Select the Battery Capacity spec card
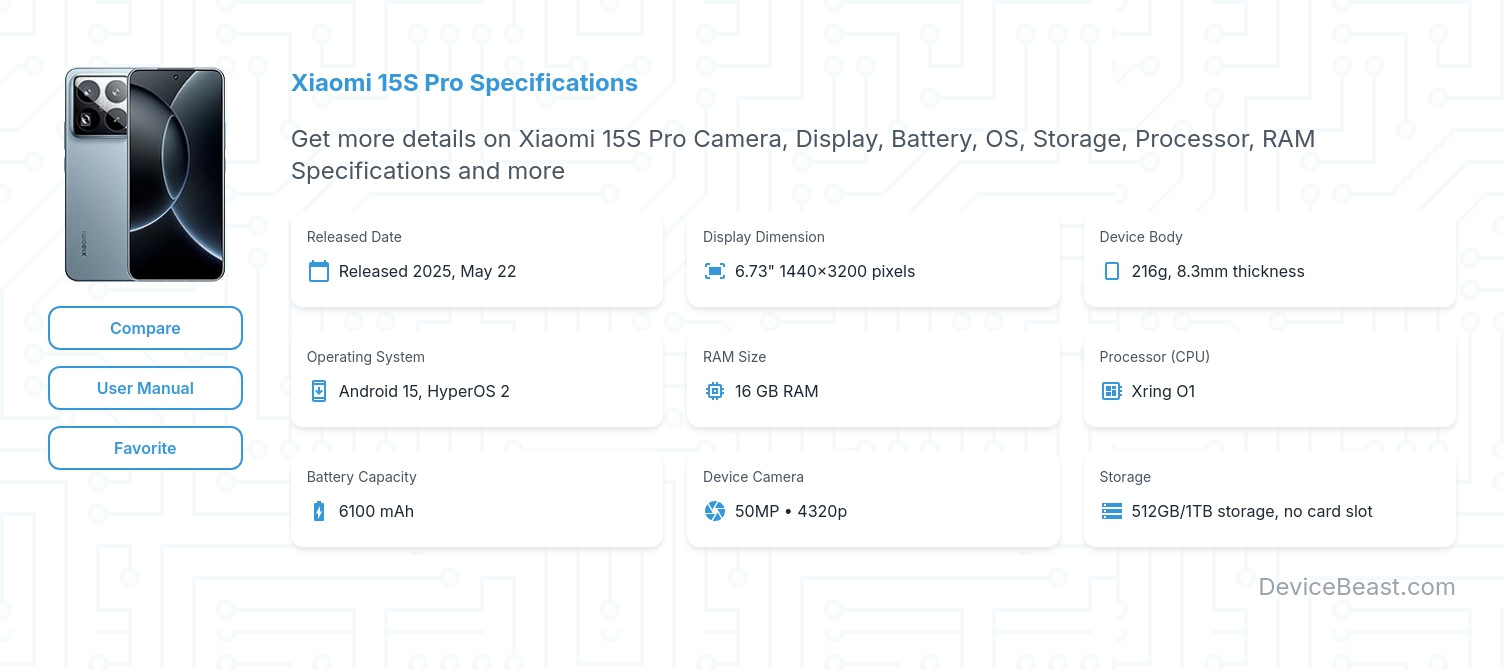1504x670 pixels. tap(477, 496)
